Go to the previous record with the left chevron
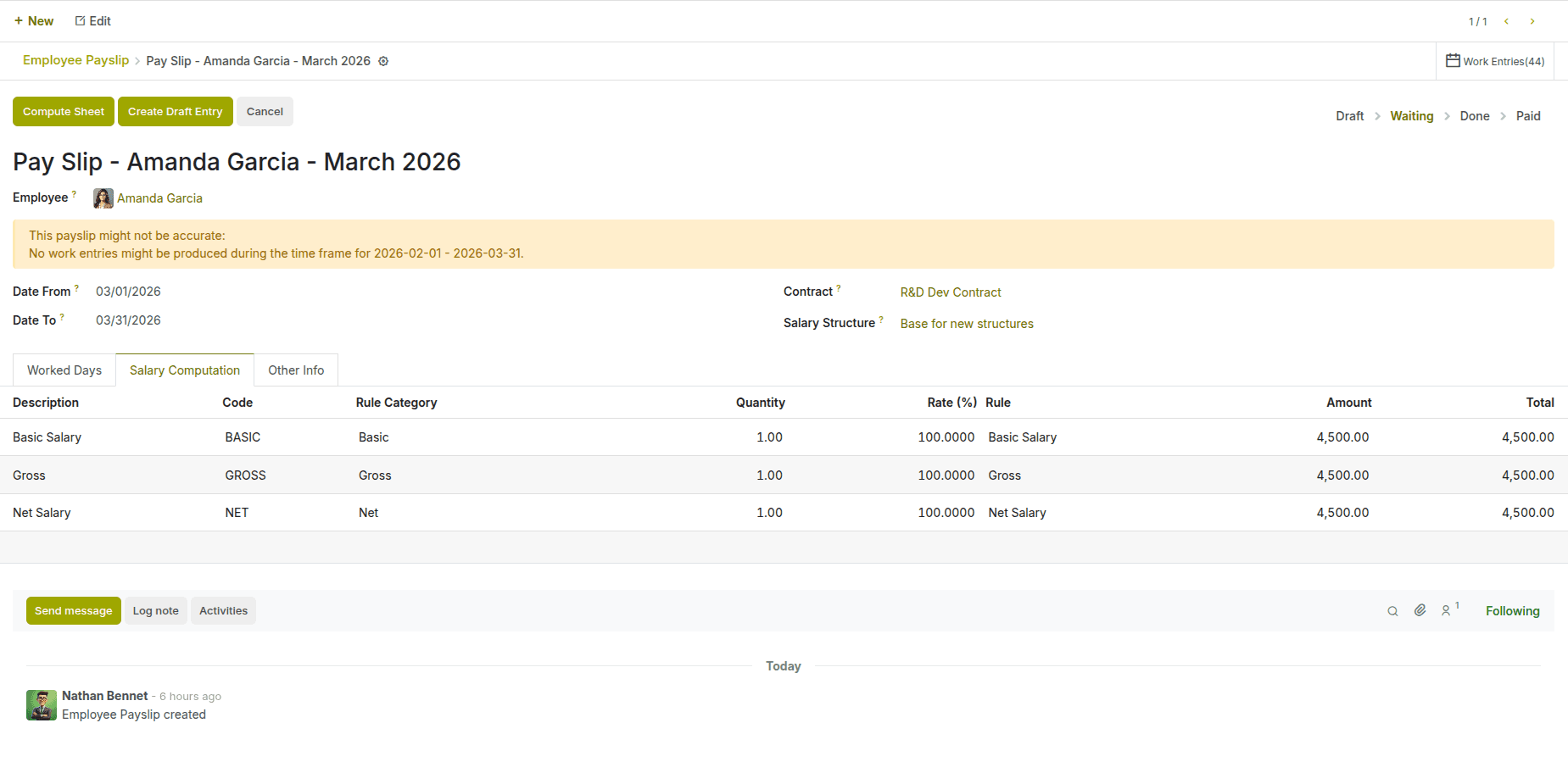Screen dimensions: 1568x773 point(1506,20)
